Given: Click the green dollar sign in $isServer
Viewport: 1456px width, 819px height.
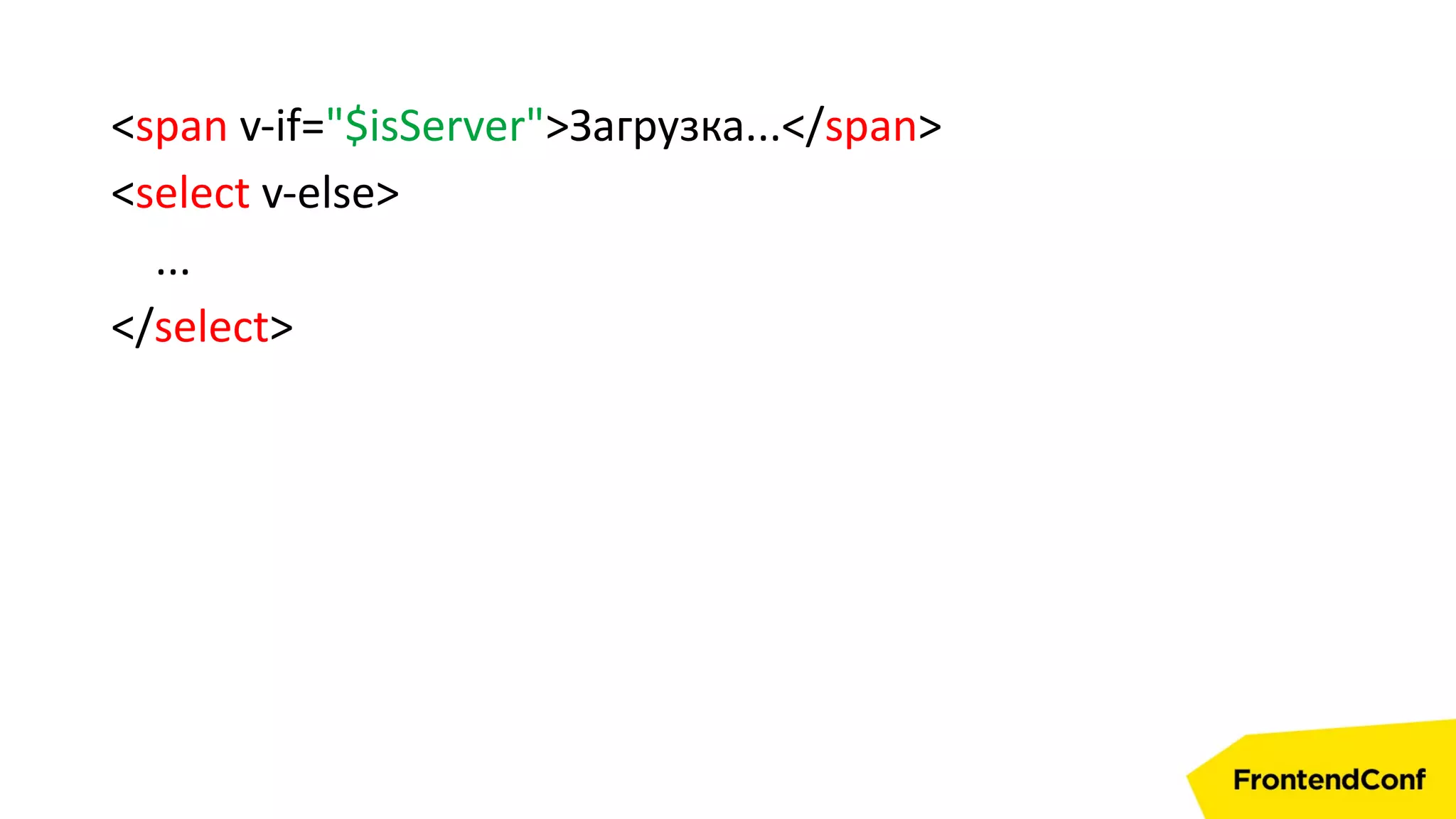Looking at the screenshot, I should pos(356,126).
